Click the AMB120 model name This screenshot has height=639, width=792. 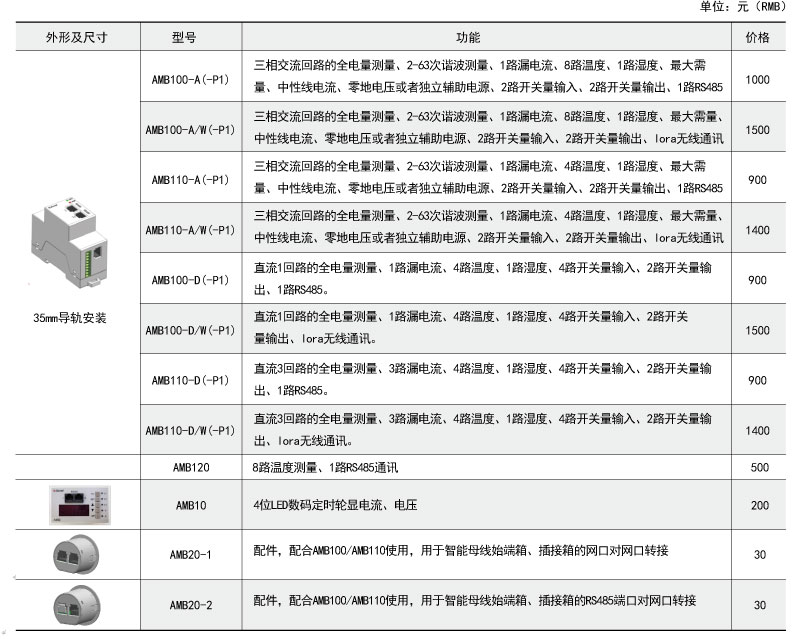pyautogui.click(x=190, y=467)
